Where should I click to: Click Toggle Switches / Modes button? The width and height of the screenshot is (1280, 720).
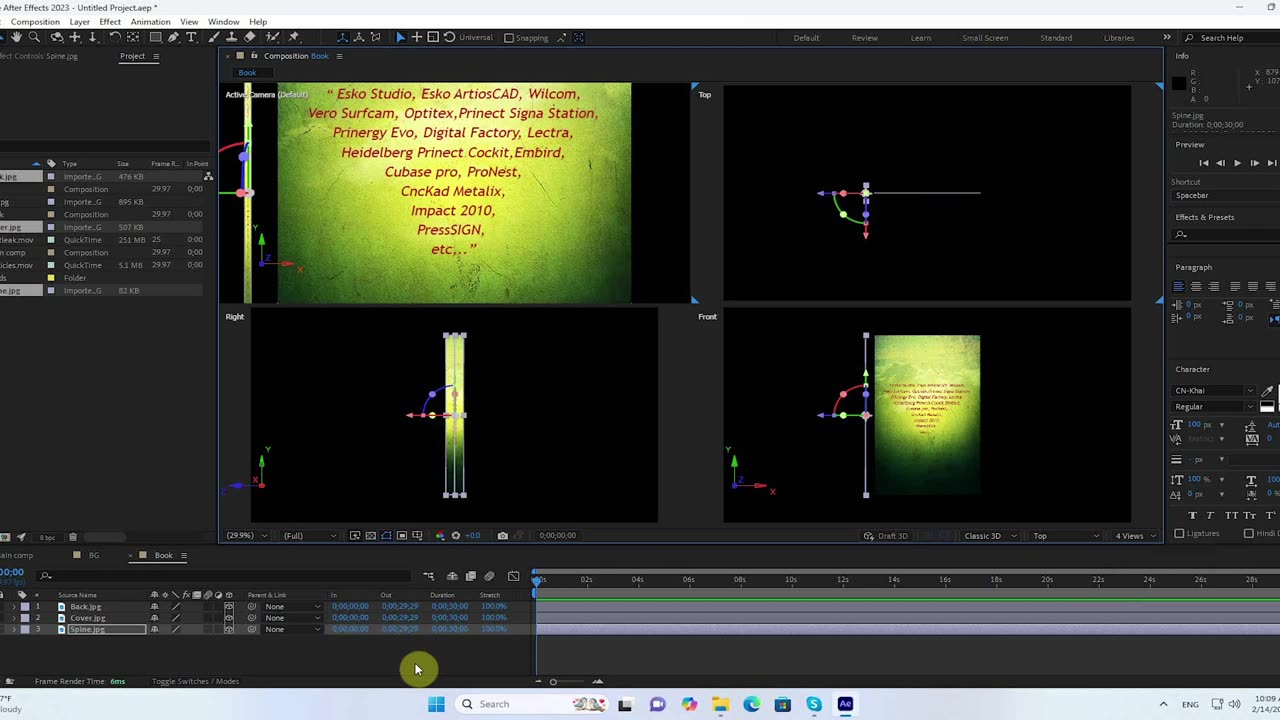pyautogui.click(x=195, y=682)
